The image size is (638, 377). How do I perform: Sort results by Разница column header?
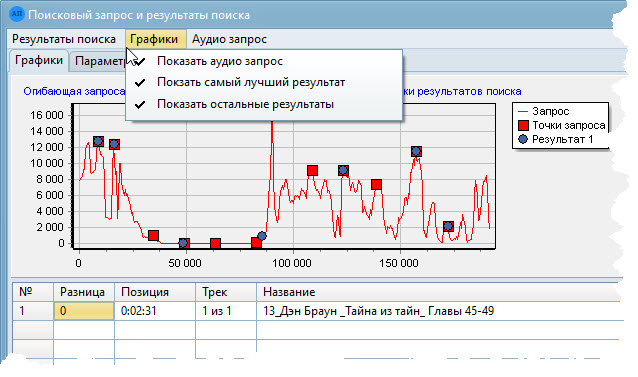point(83,292)
